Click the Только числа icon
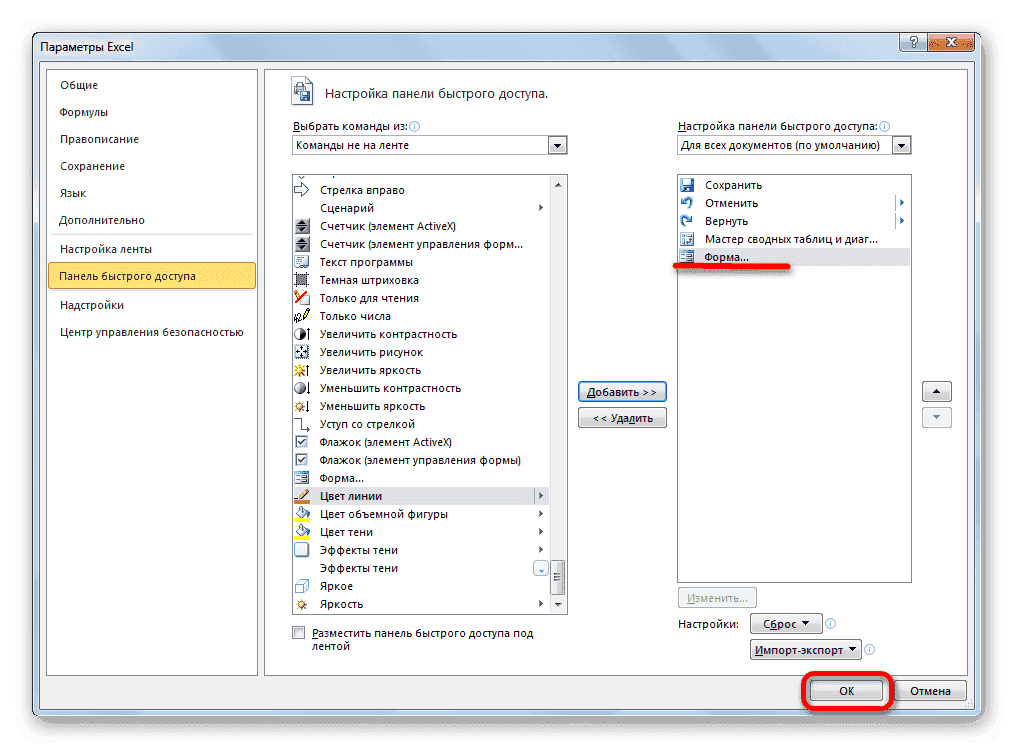Viewport: 1014px width, 749px height. click(x=301, y=316)
